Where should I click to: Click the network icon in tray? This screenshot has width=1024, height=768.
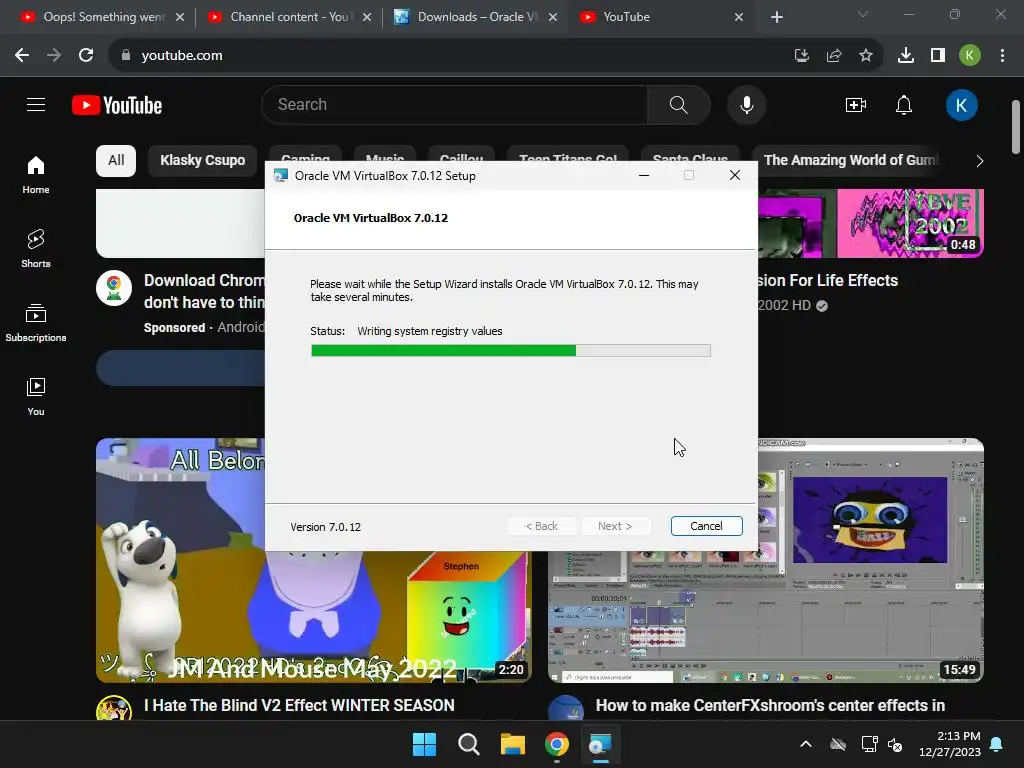click(x=869, y=744)
